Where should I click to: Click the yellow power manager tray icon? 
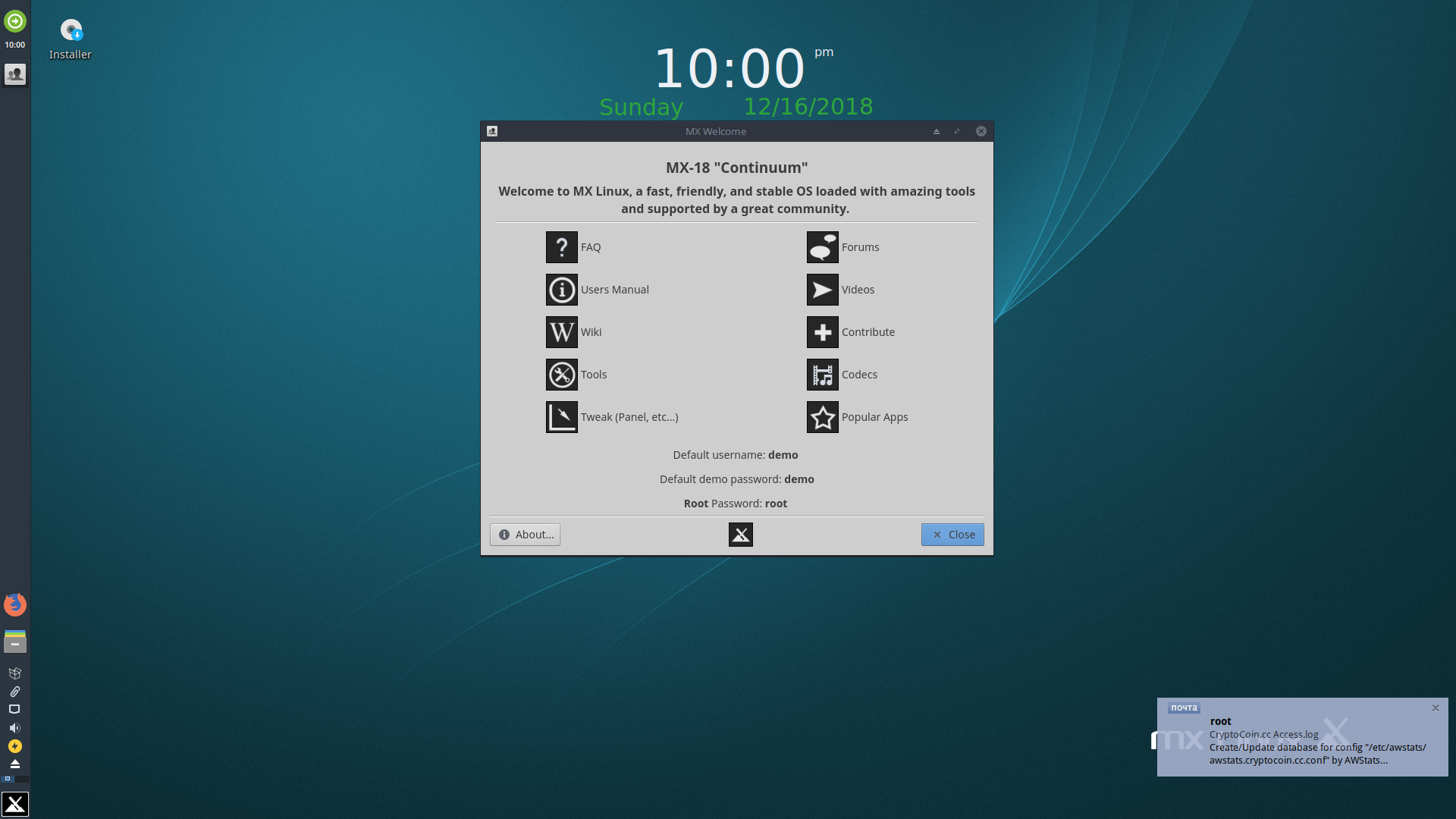pyautogui.click(x=14, y=746)
